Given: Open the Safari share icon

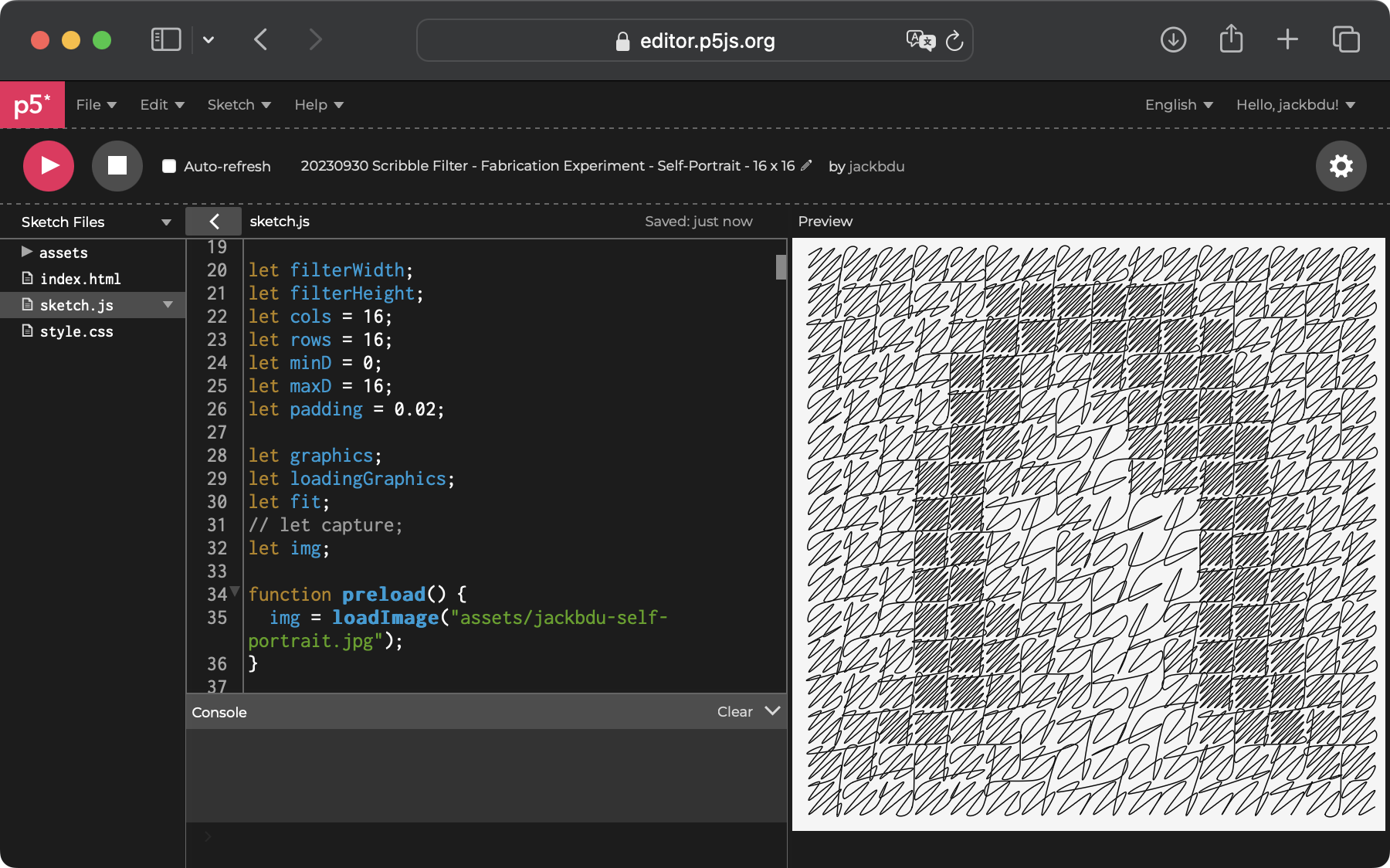Looking at the screenshot, I should (1231, 39).
